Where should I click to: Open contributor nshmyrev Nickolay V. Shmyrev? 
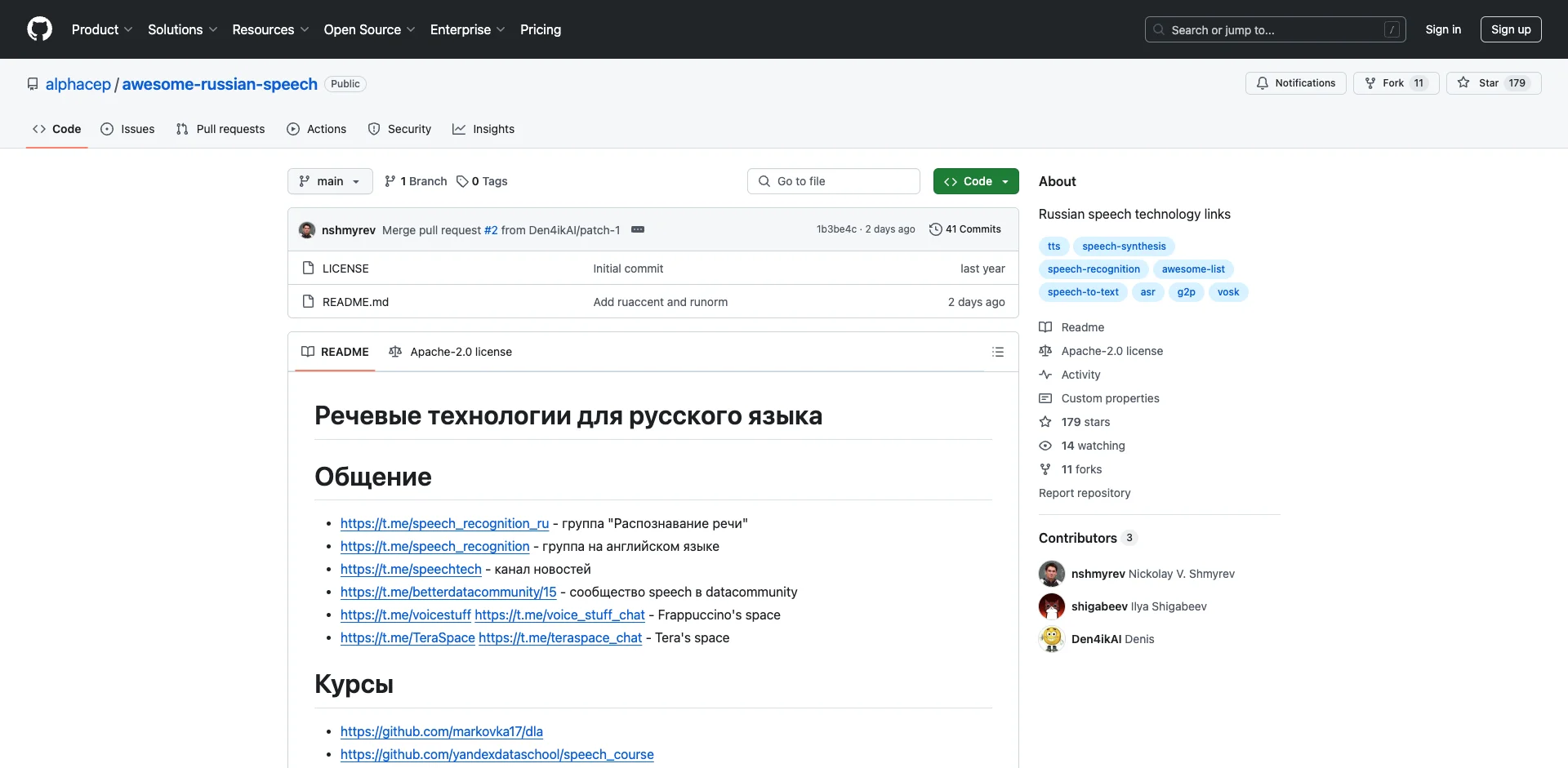(1153, 574)
